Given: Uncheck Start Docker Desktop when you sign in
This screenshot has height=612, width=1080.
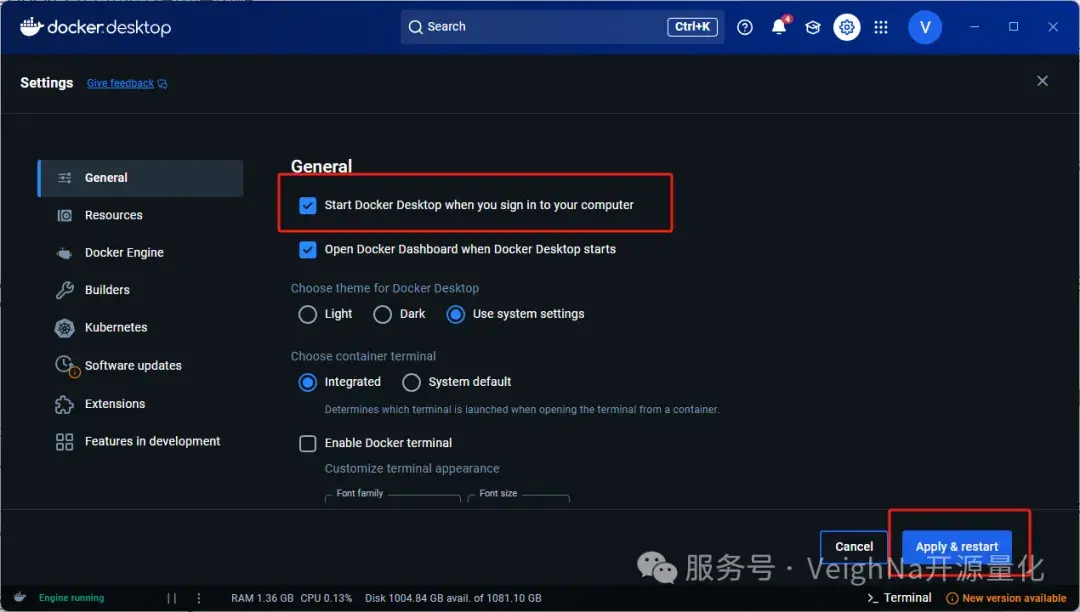Looking at the screenshot, I should click(307, 205).
